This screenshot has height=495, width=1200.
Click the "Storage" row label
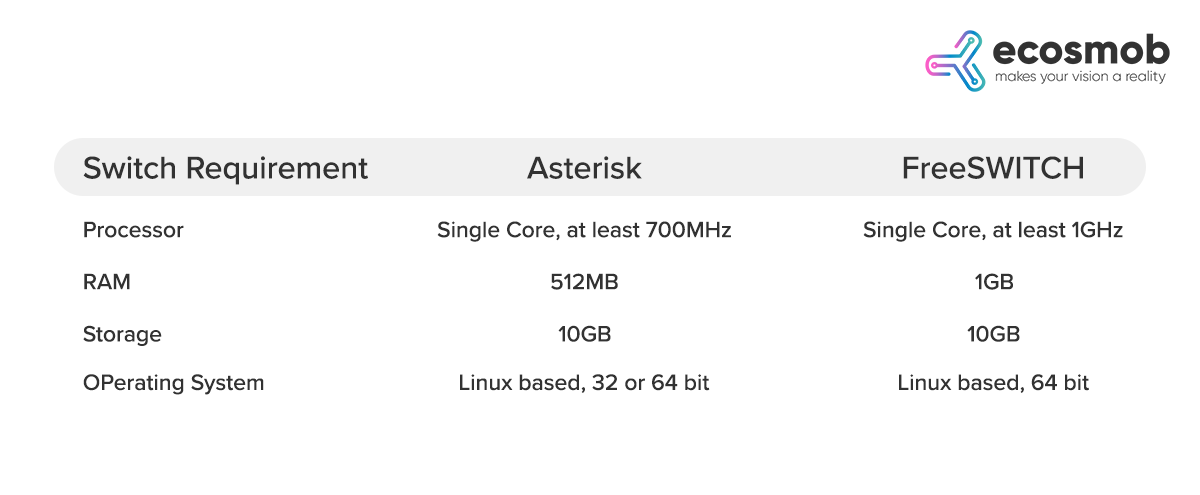(x=122, y=334)
